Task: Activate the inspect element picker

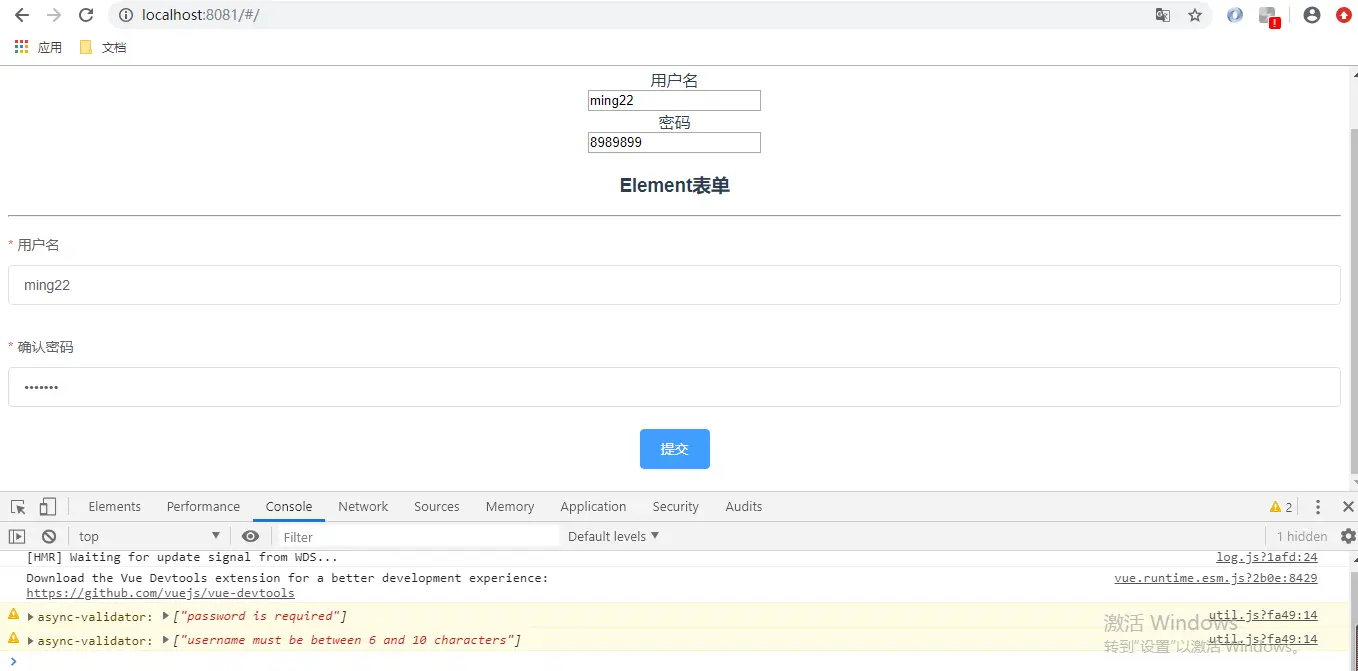Action: 18,507
